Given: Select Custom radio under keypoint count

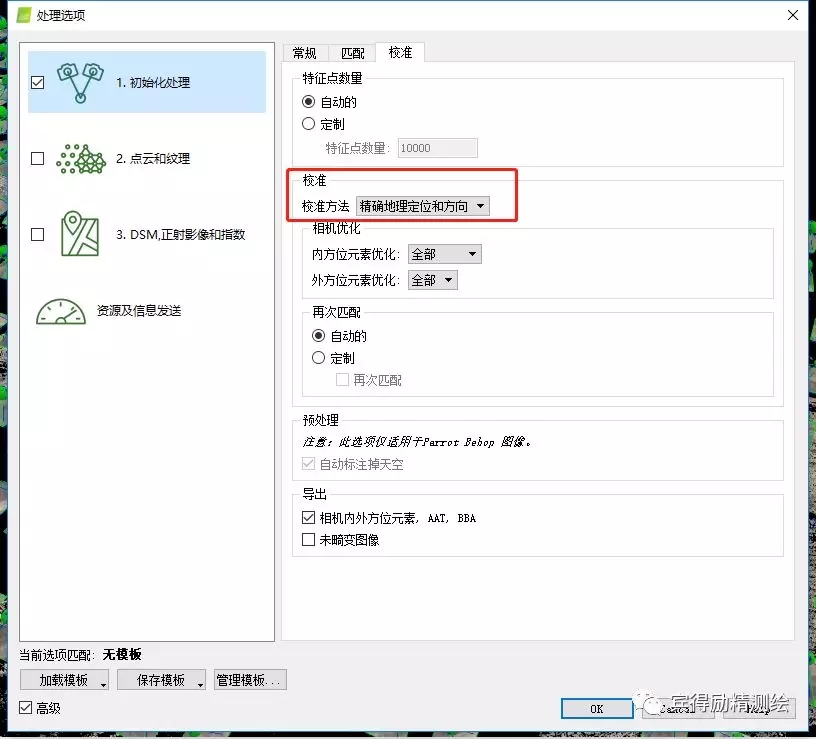Looking at the screenshot, I should point(310,124).
